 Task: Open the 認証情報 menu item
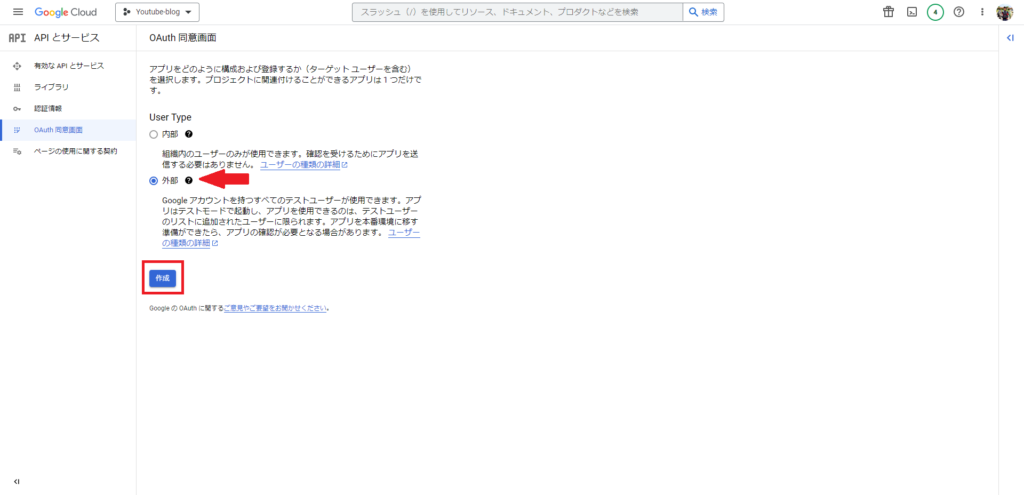[x=68, y=108]
